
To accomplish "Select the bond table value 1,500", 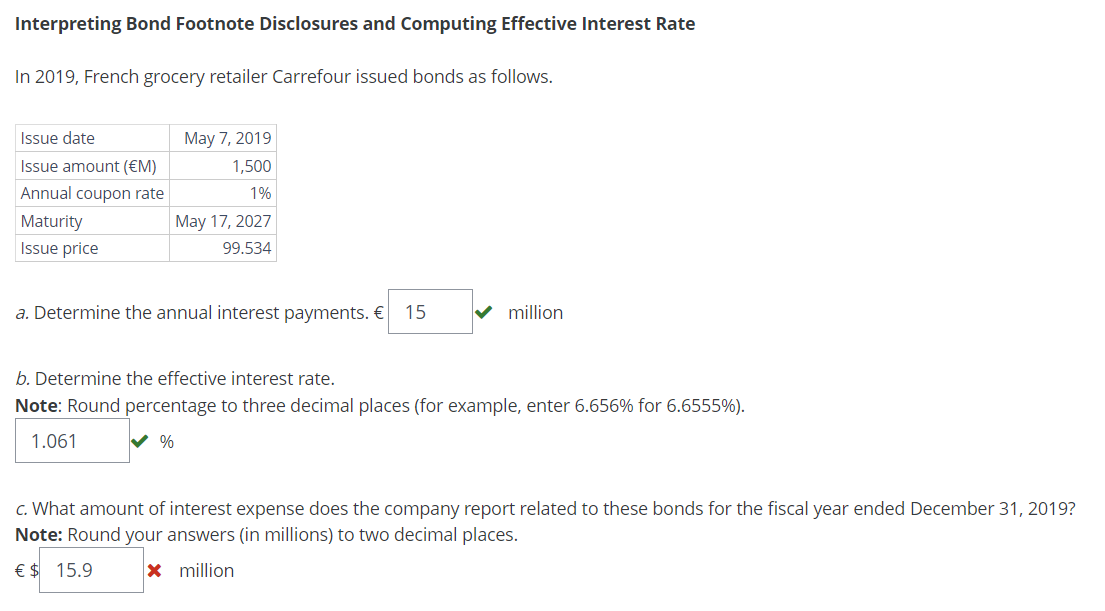I will [252, 165].
